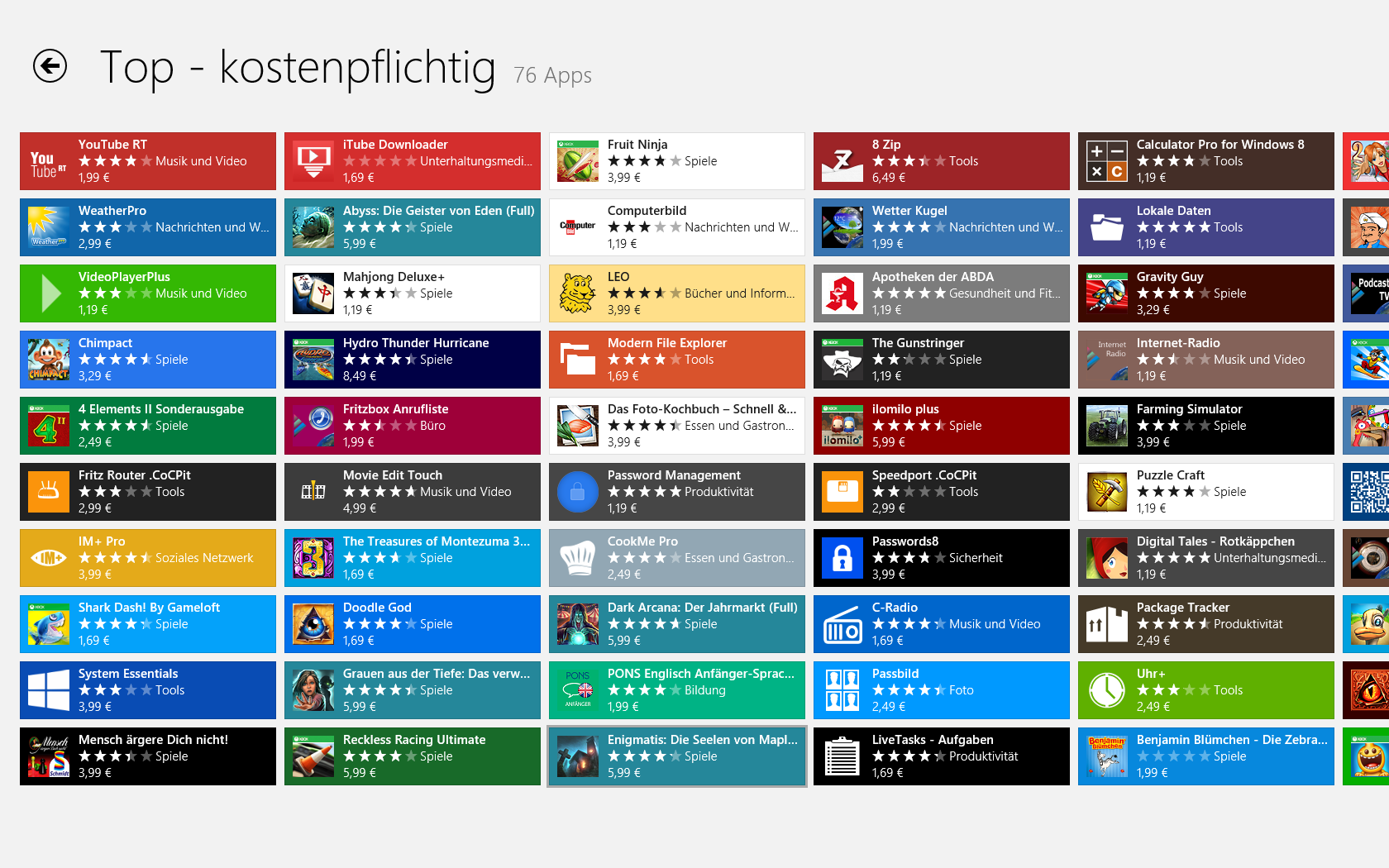This screenshot has height=868, width=1389.
Task: Click the ilomilo plus title
Action: (905, 409)
